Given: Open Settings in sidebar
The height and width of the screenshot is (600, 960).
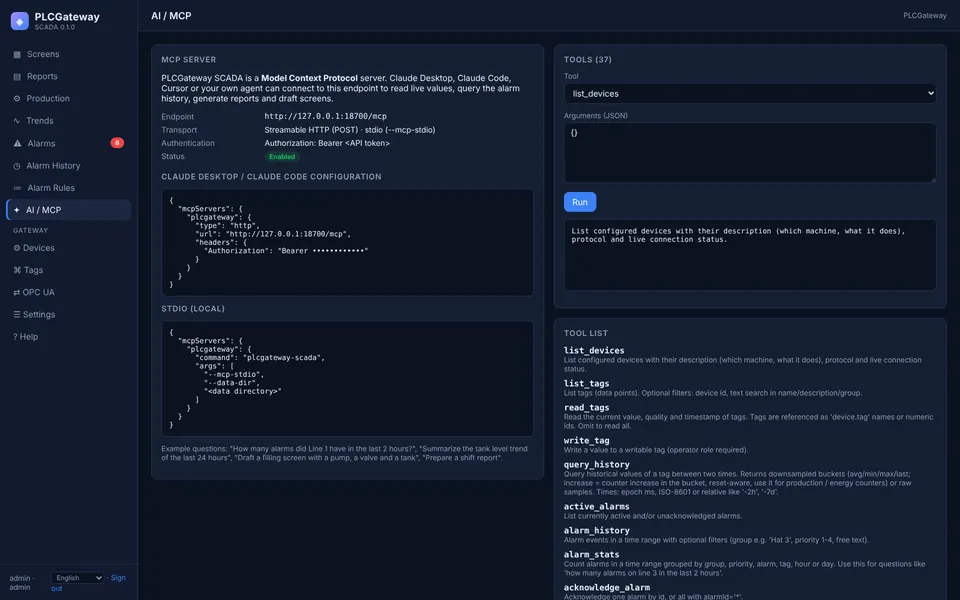Looking at the screenshot, I should [x=69, y=314].
